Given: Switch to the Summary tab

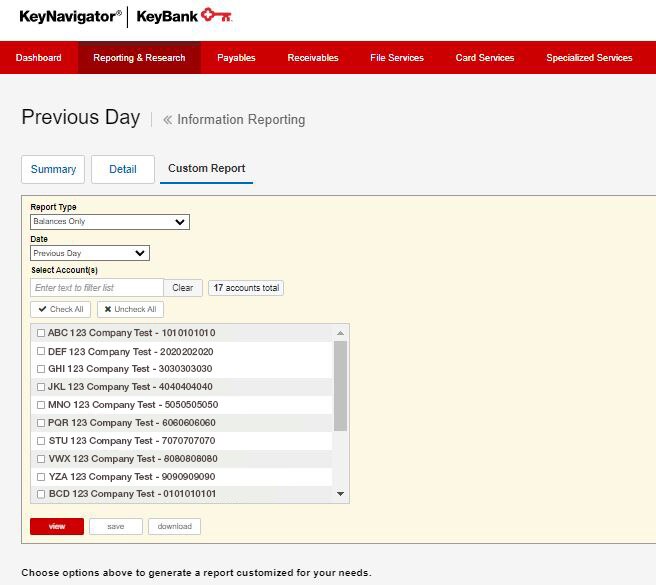Looking at the screenshot, I should coord(53,169).
